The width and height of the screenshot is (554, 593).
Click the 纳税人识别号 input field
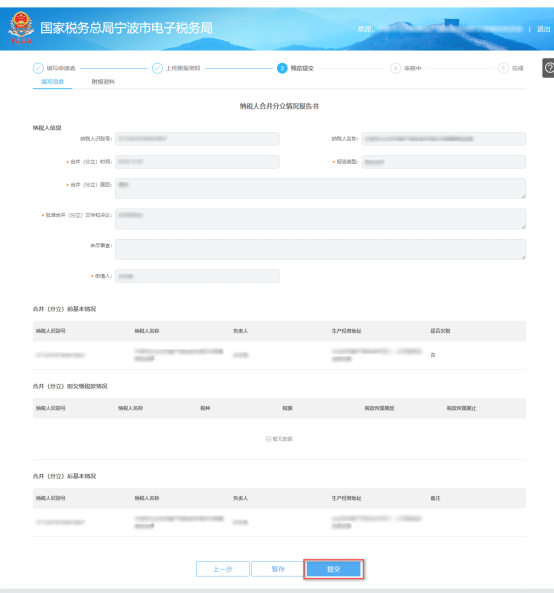(197, 139)
